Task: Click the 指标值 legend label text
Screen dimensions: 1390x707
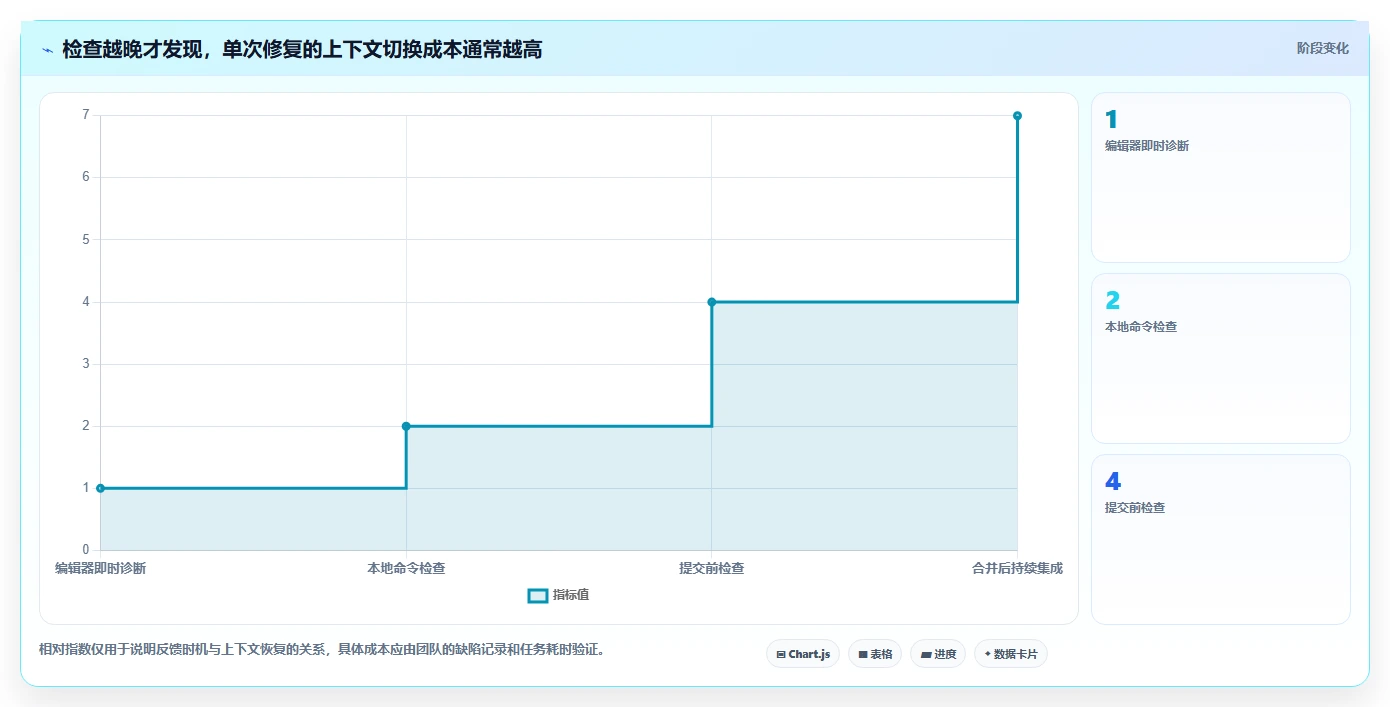Action: [571, 595]
